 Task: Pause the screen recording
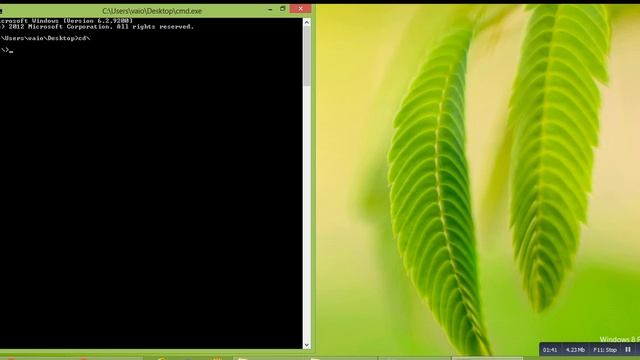pos(628,350)
